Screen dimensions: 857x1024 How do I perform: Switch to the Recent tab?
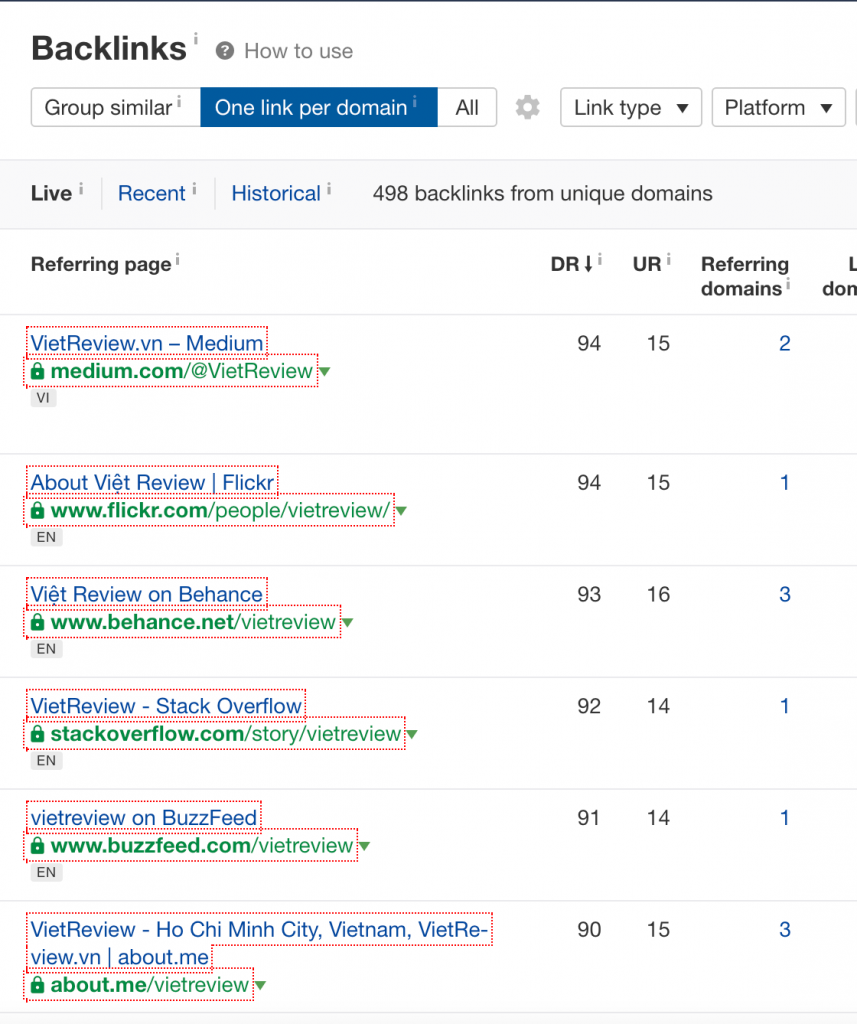click(x=152, y=193)
